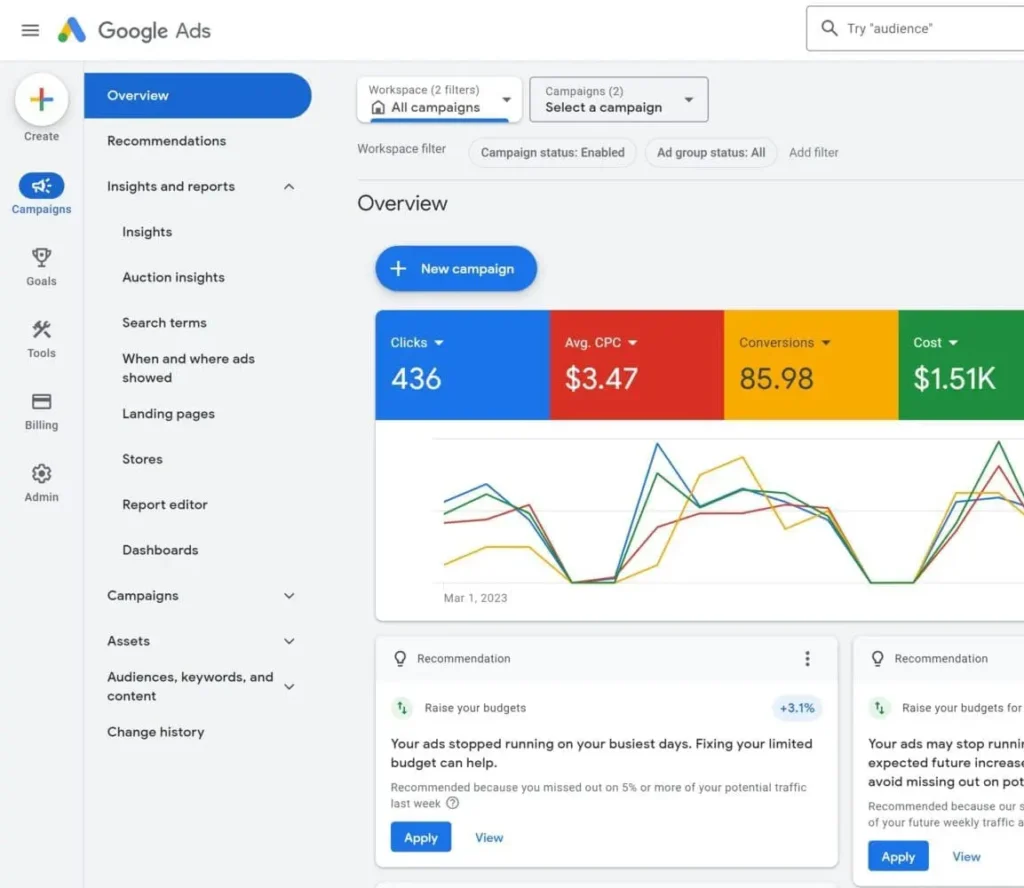Open the Admin gear icon

(41, 474)
